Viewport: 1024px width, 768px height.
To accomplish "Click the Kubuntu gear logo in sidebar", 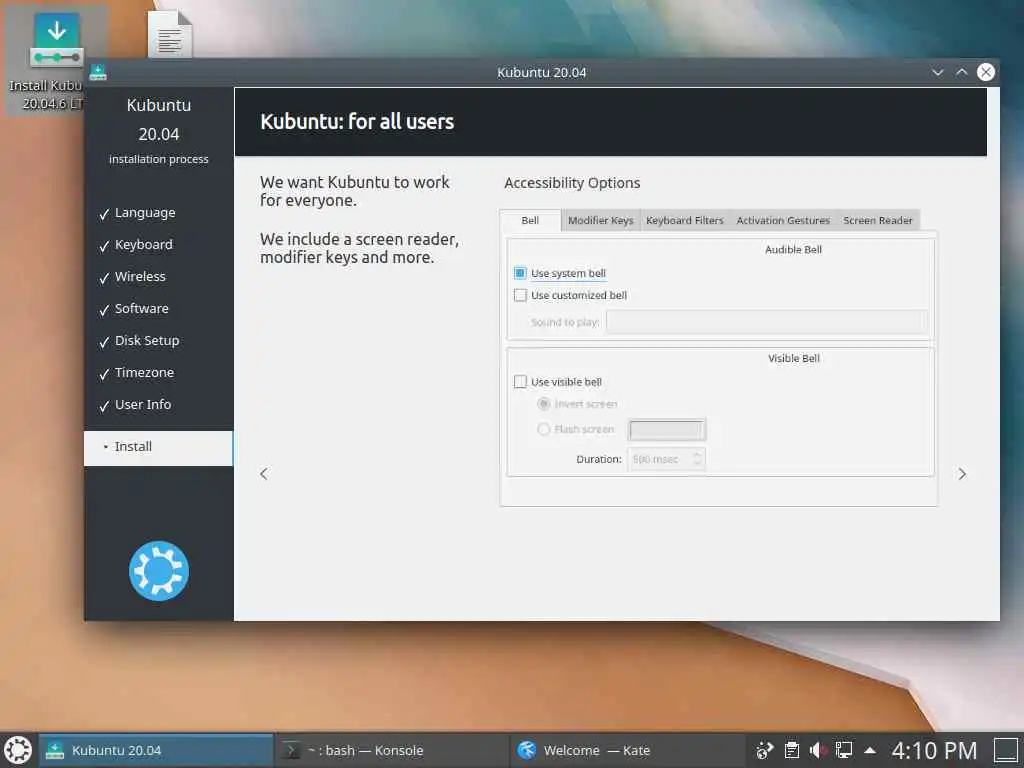I will click(x=159, y=571).
